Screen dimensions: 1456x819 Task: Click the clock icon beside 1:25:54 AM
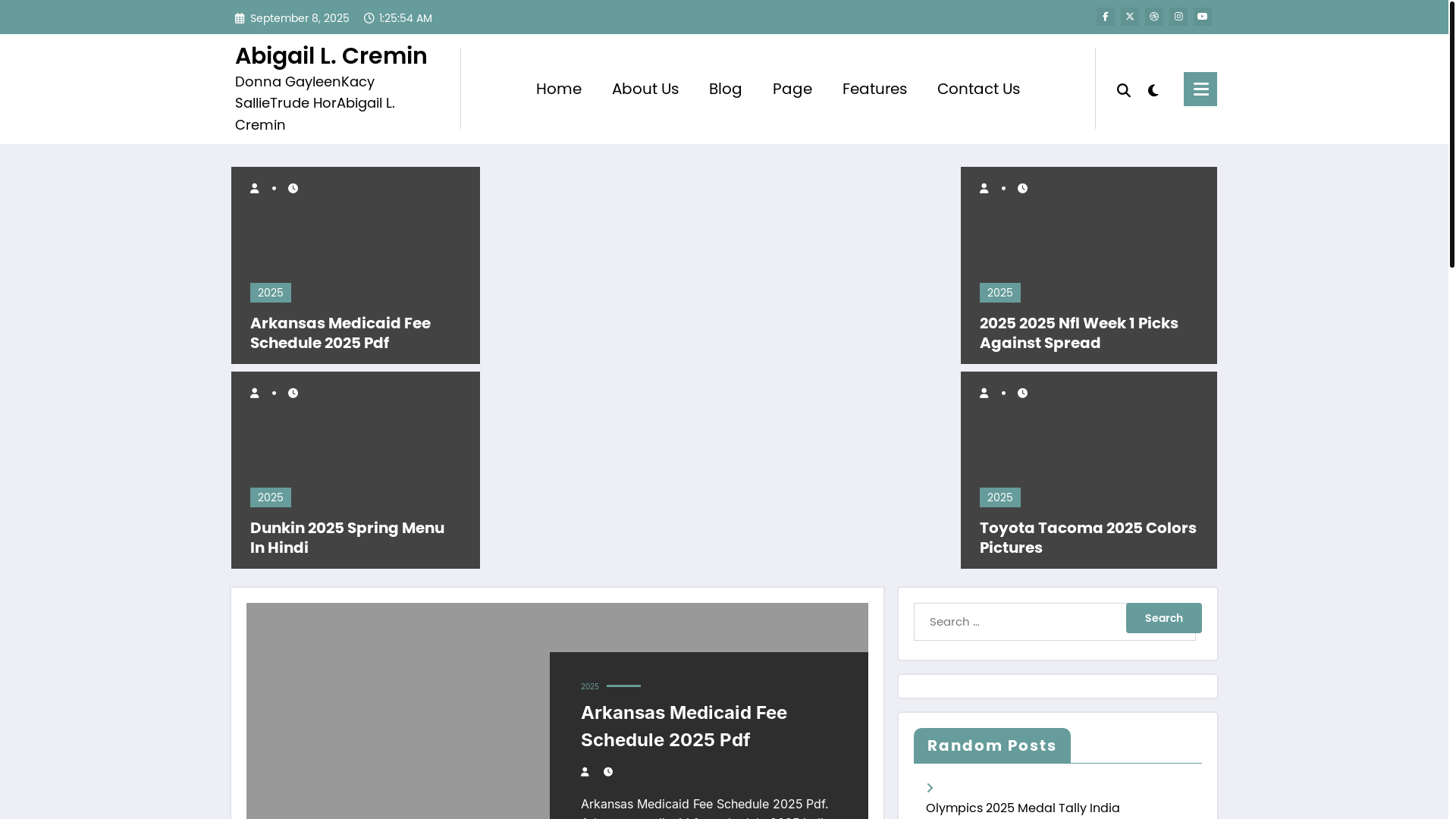coord(369,17)
